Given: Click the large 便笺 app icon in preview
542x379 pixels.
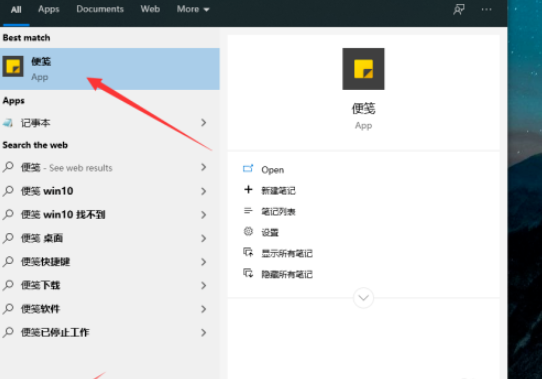Looking at the screenshot, I should [x=363, y=69].
